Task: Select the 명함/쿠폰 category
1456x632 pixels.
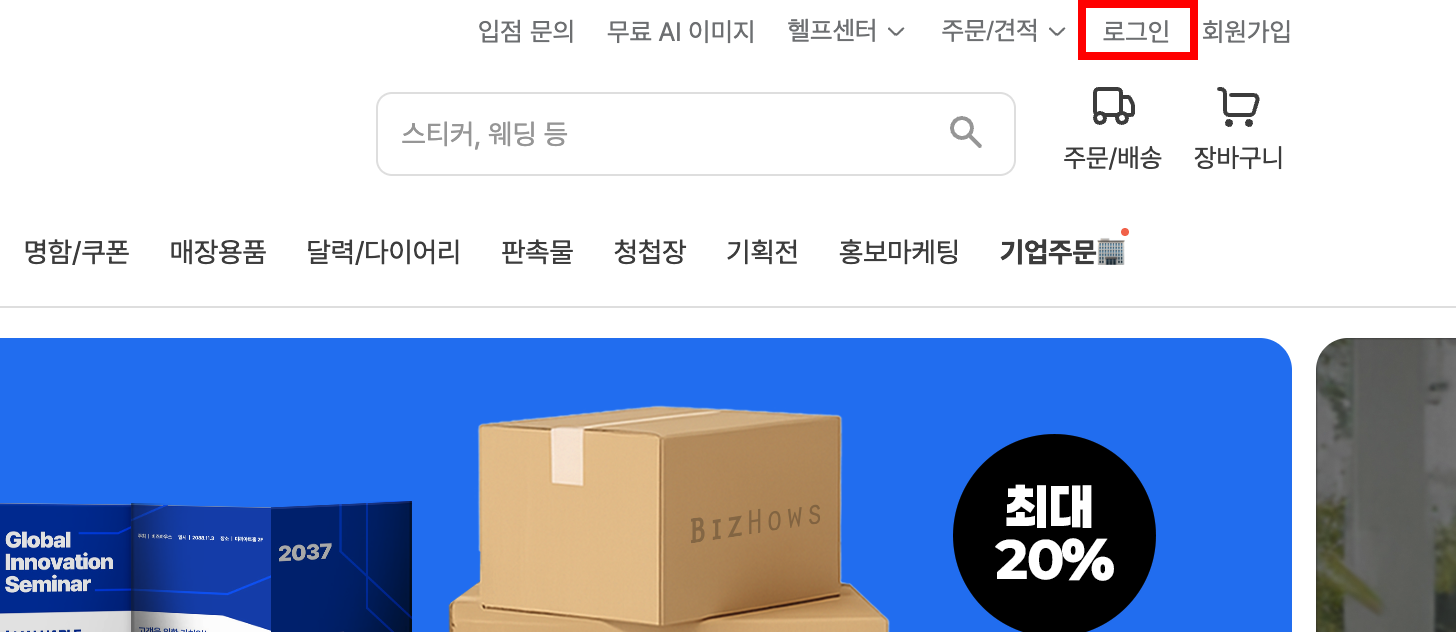Action: 77,252
